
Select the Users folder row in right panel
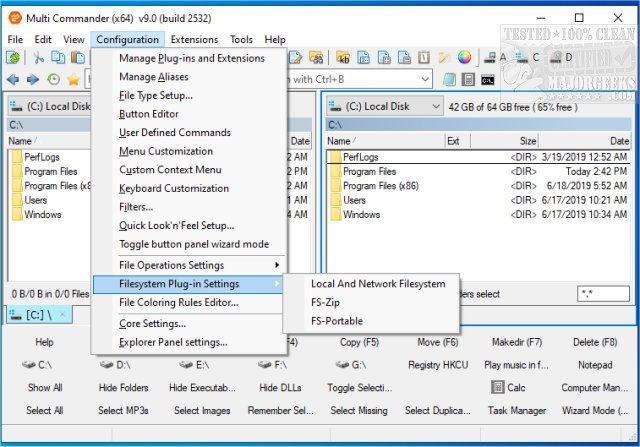coord(478,200)
